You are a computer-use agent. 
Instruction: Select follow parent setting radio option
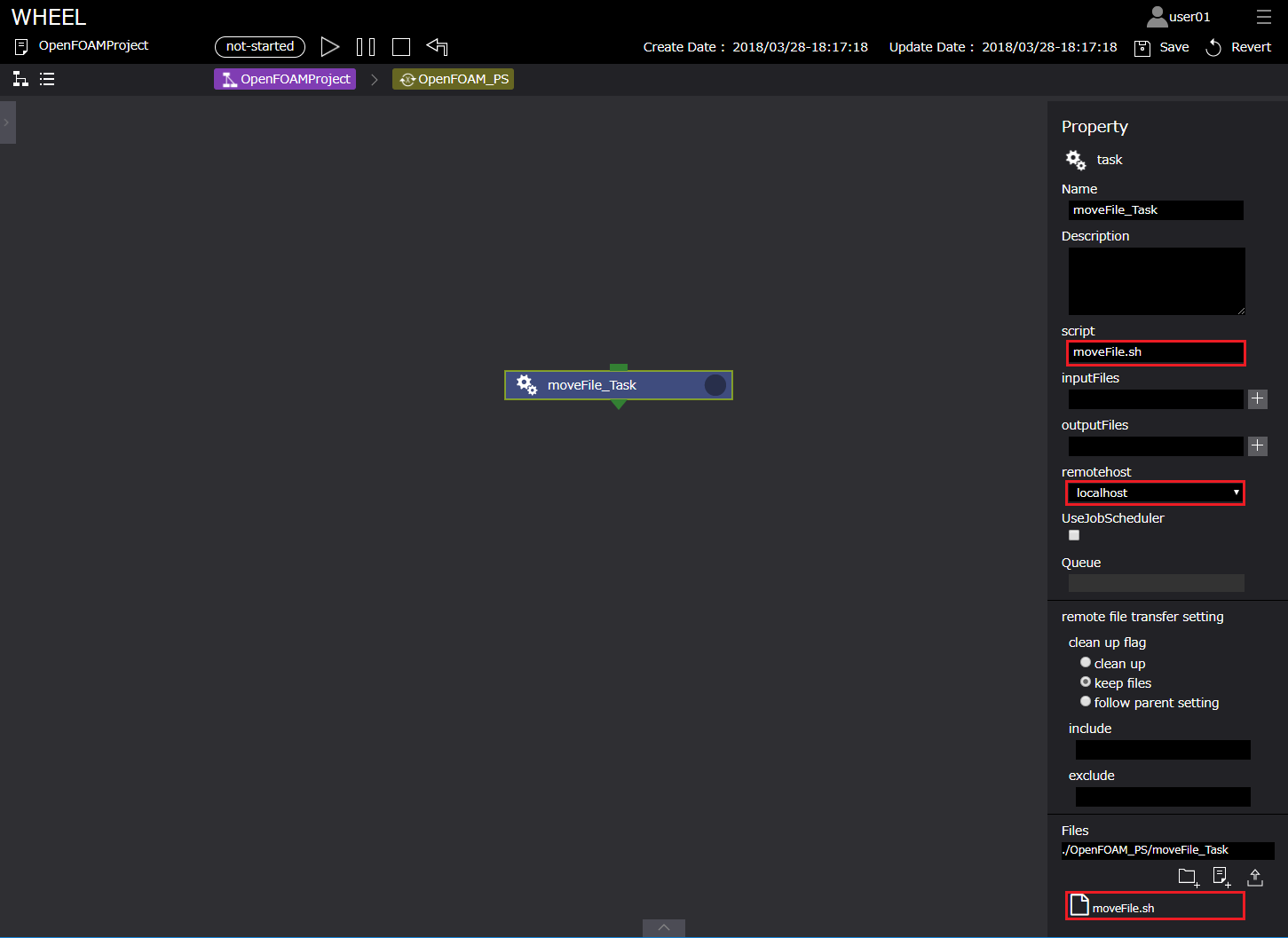tap(1085, 701)
